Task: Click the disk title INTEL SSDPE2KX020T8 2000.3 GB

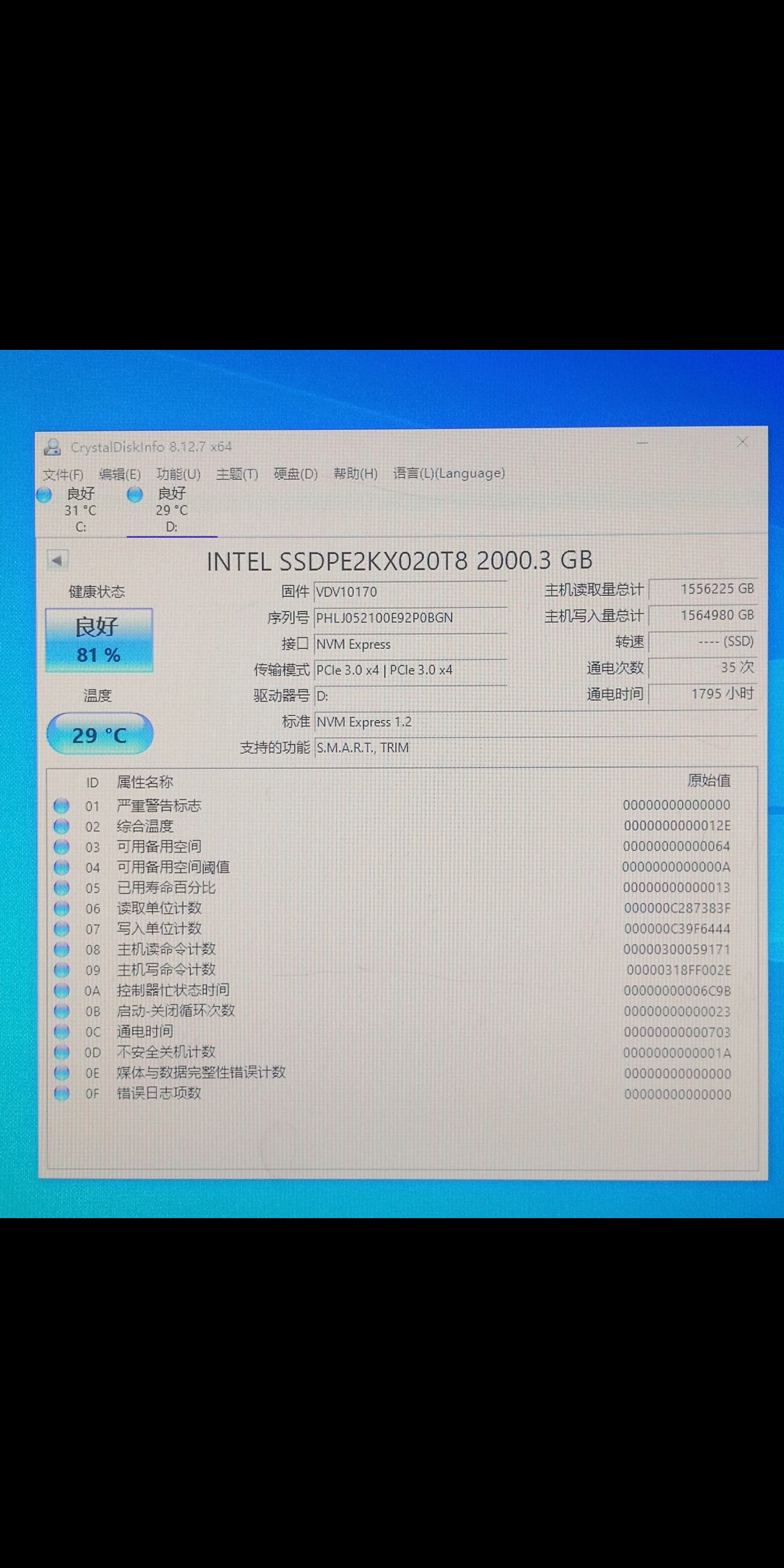Action: pos(399,560)
